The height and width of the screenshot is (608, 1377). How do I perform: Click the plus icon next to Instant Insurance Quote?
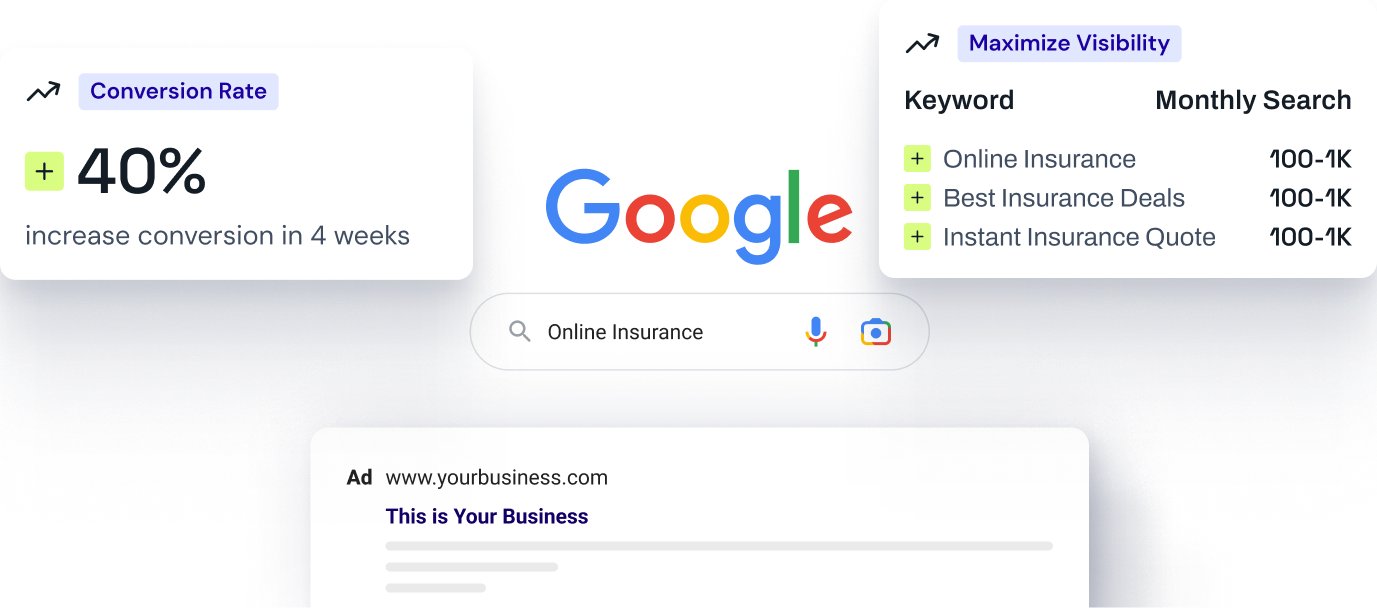coord(917,237)
